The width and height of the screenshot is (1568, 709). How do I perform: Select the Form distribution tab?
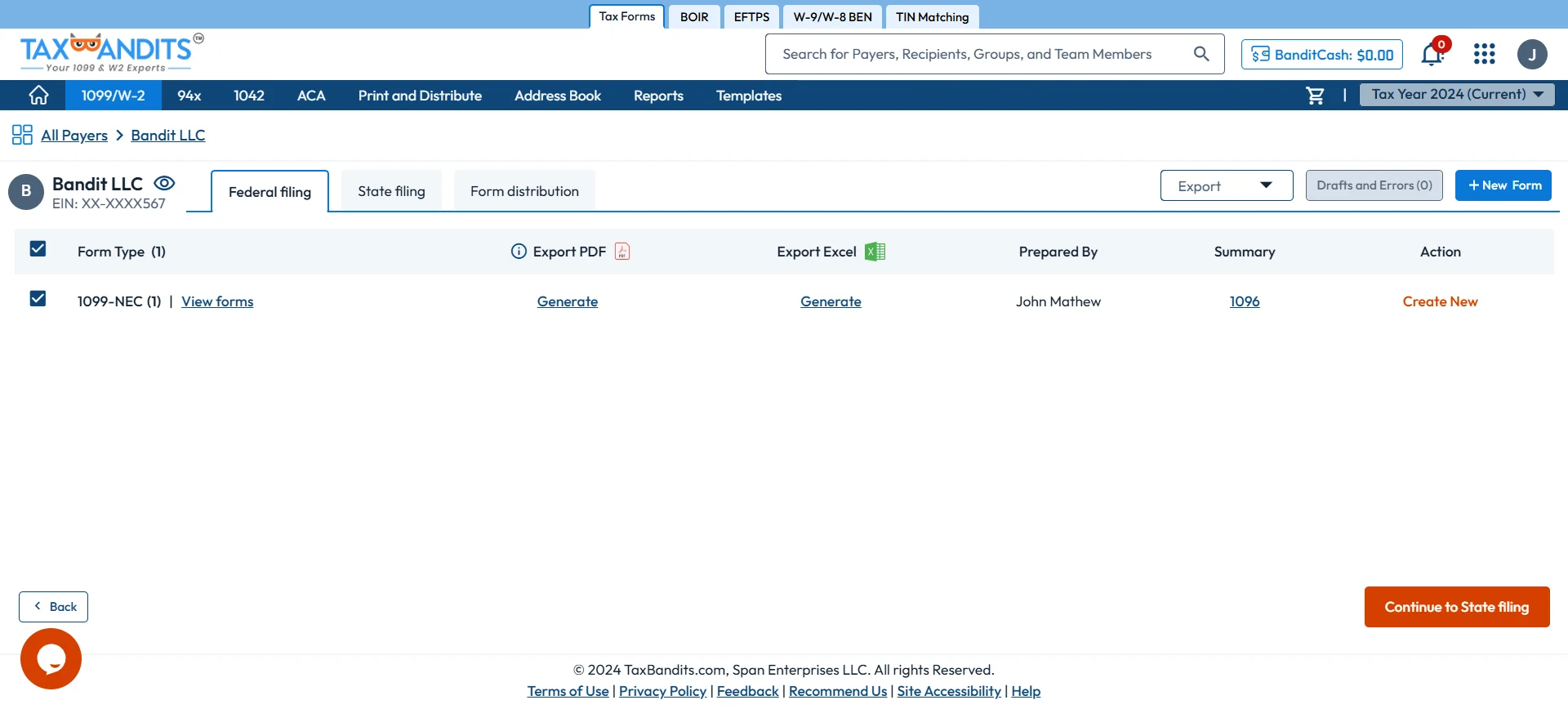(x=524, y=191)
